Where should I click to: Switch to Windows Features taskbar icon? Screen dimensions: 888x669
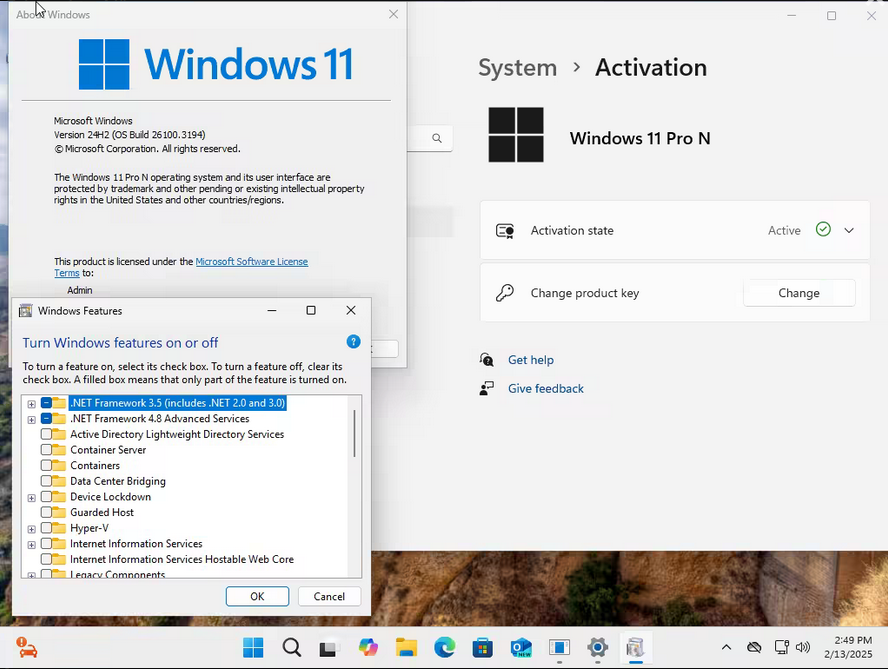point(635,647)
